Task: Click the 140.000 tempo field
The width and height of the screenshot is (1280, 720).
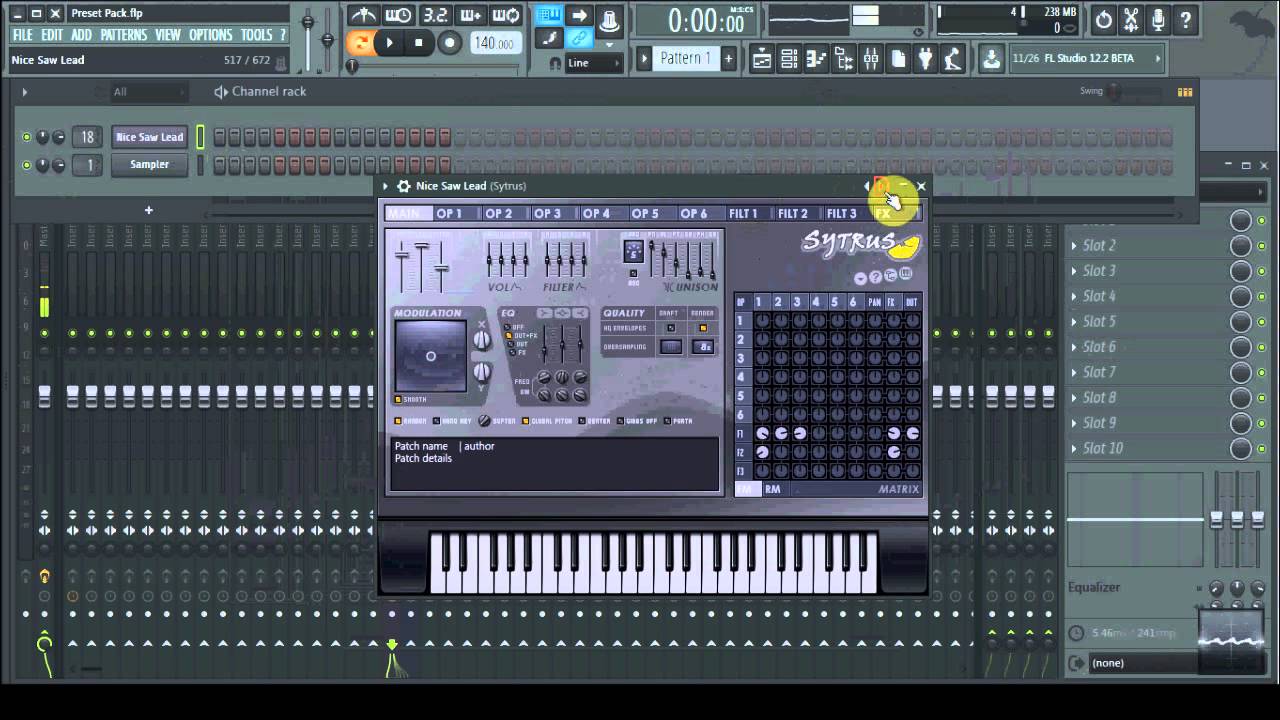Action: 494,43
